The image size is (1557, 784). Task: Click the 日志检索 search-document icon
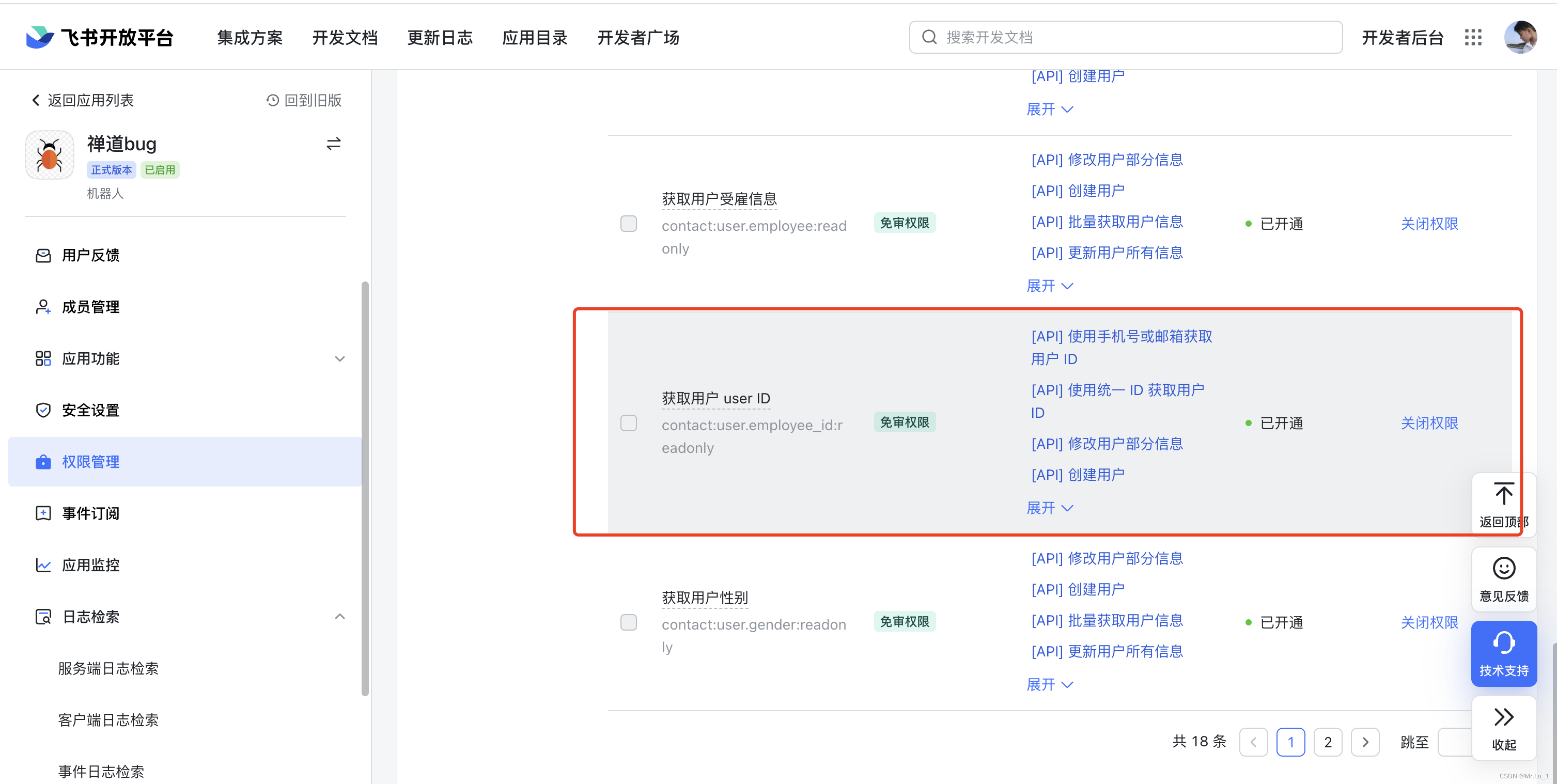tap(43, 617)
